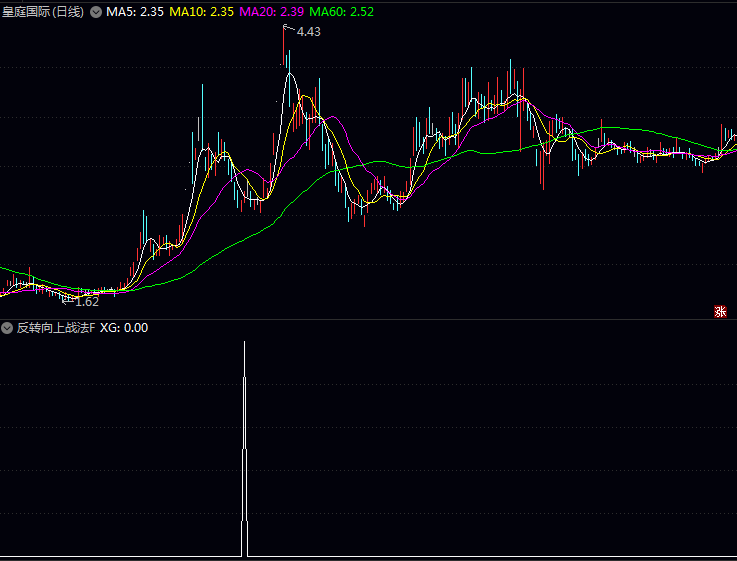Viewport: 737px width, 561px height.
Task: Click the base of the XG signal spike
Action: point(244,552)
